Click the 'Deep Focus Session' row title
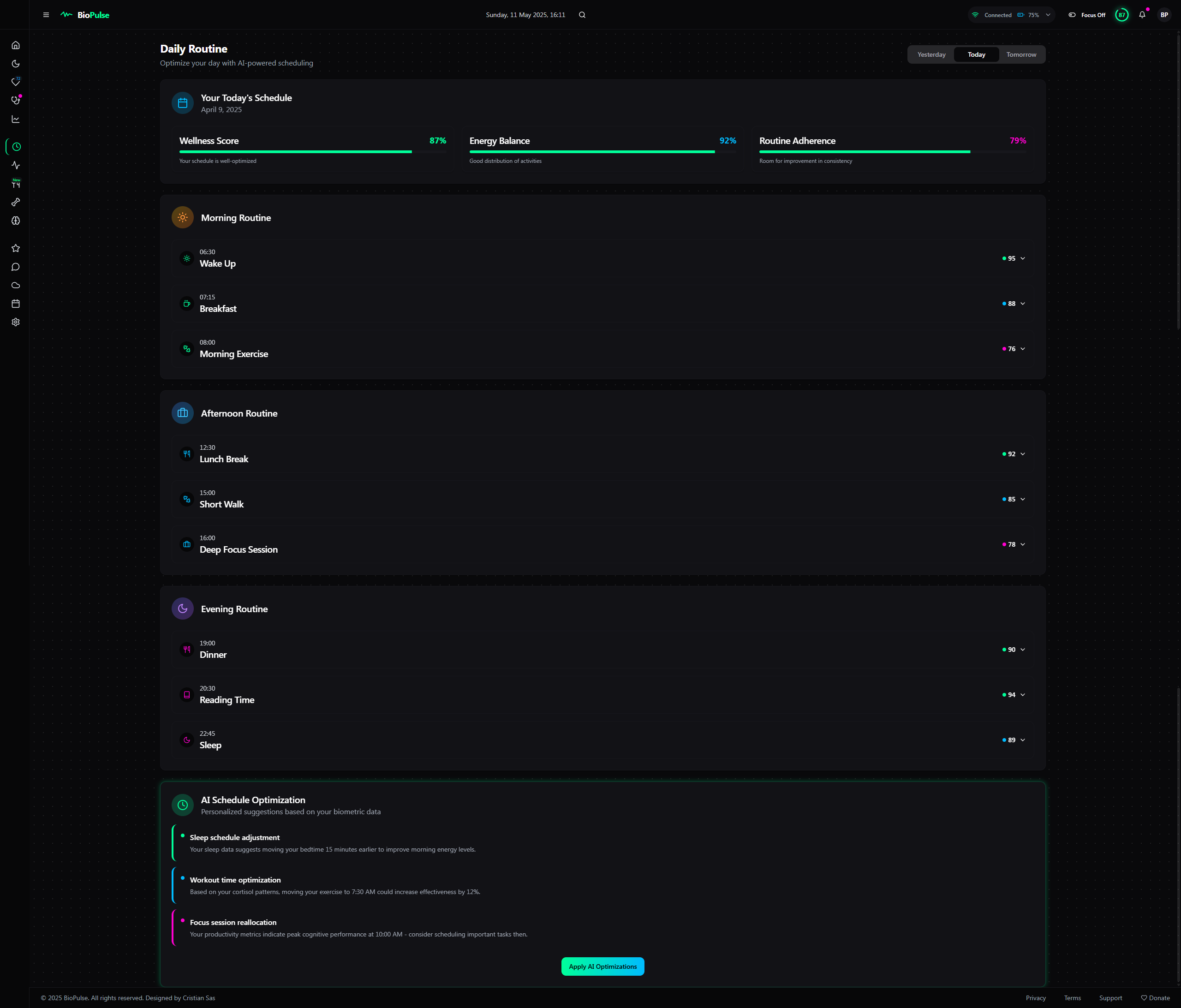The height and width of the screenshot is (1008, 1181). coord(239,549)
